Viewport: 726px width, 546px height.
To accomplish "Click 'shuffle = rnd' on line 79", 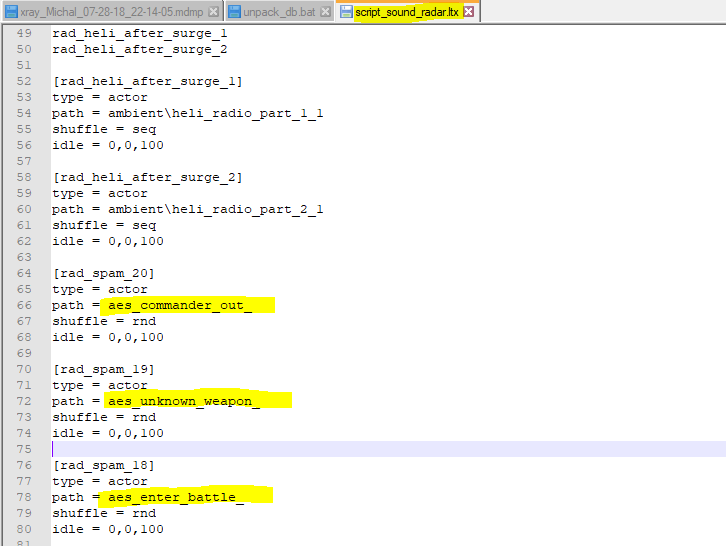I will coord(104,514).
